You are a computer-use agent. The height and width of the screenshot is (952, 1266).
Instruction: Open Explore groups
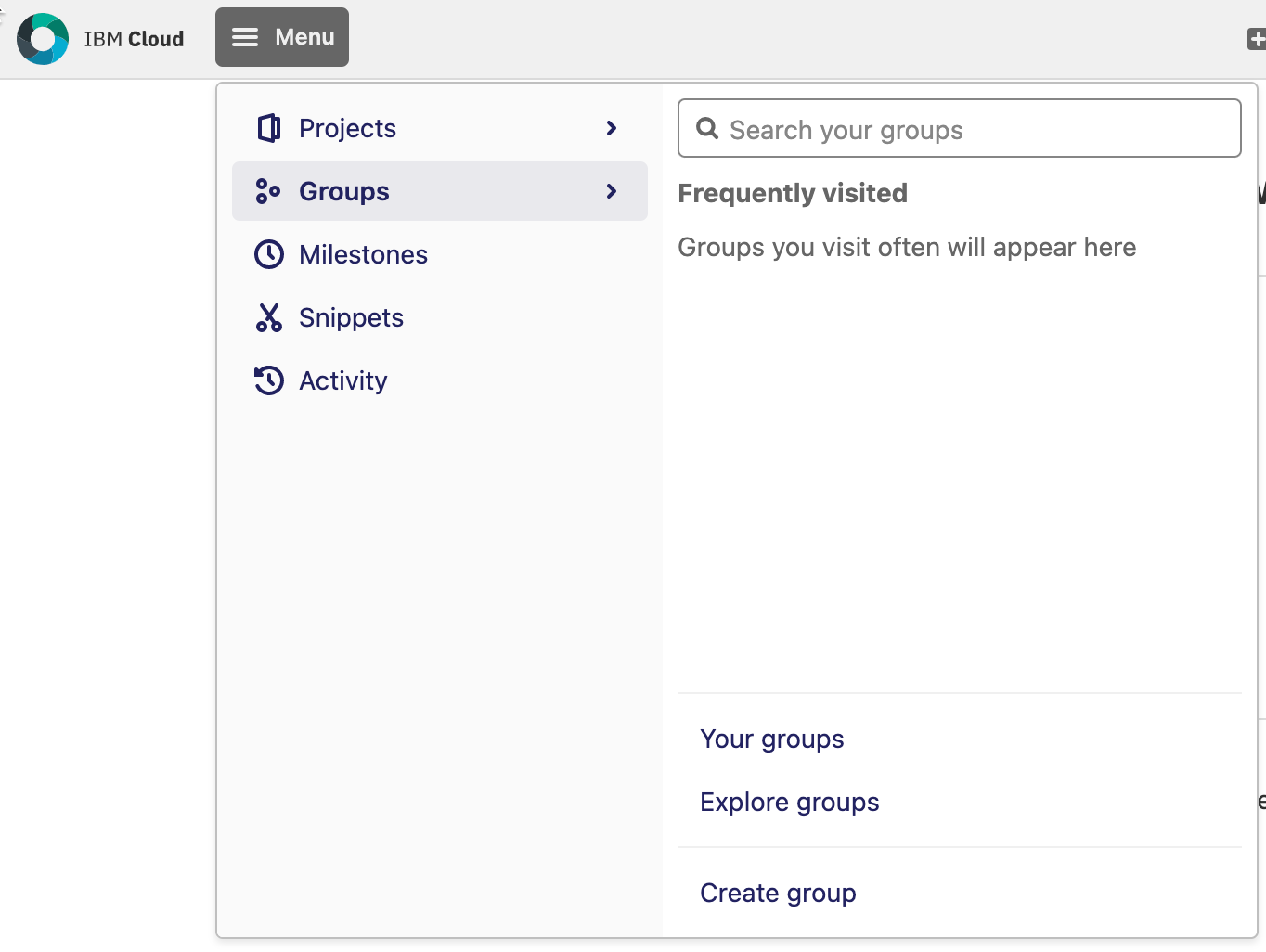[x=789, y=802]
